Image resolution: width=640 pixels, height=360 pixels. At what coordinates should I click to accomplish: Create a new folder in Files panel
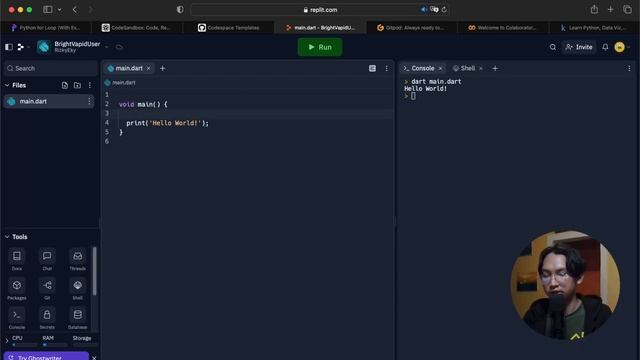[x=77, y=85]
